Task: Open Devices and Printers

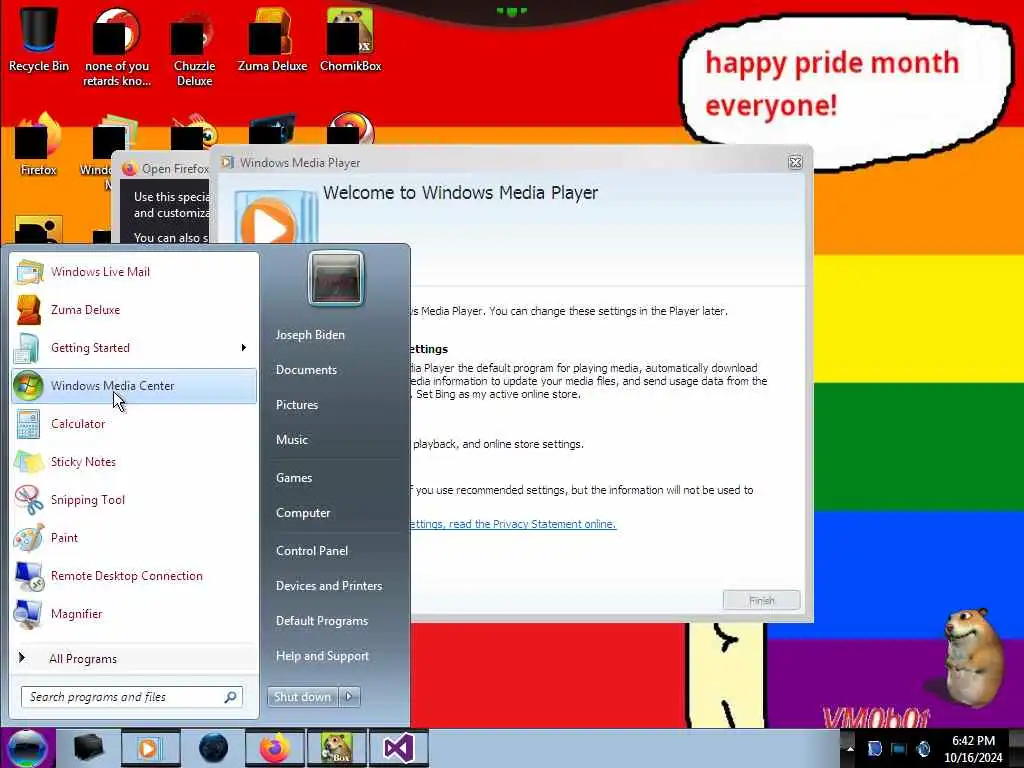Action: click(x=329, y=586)
